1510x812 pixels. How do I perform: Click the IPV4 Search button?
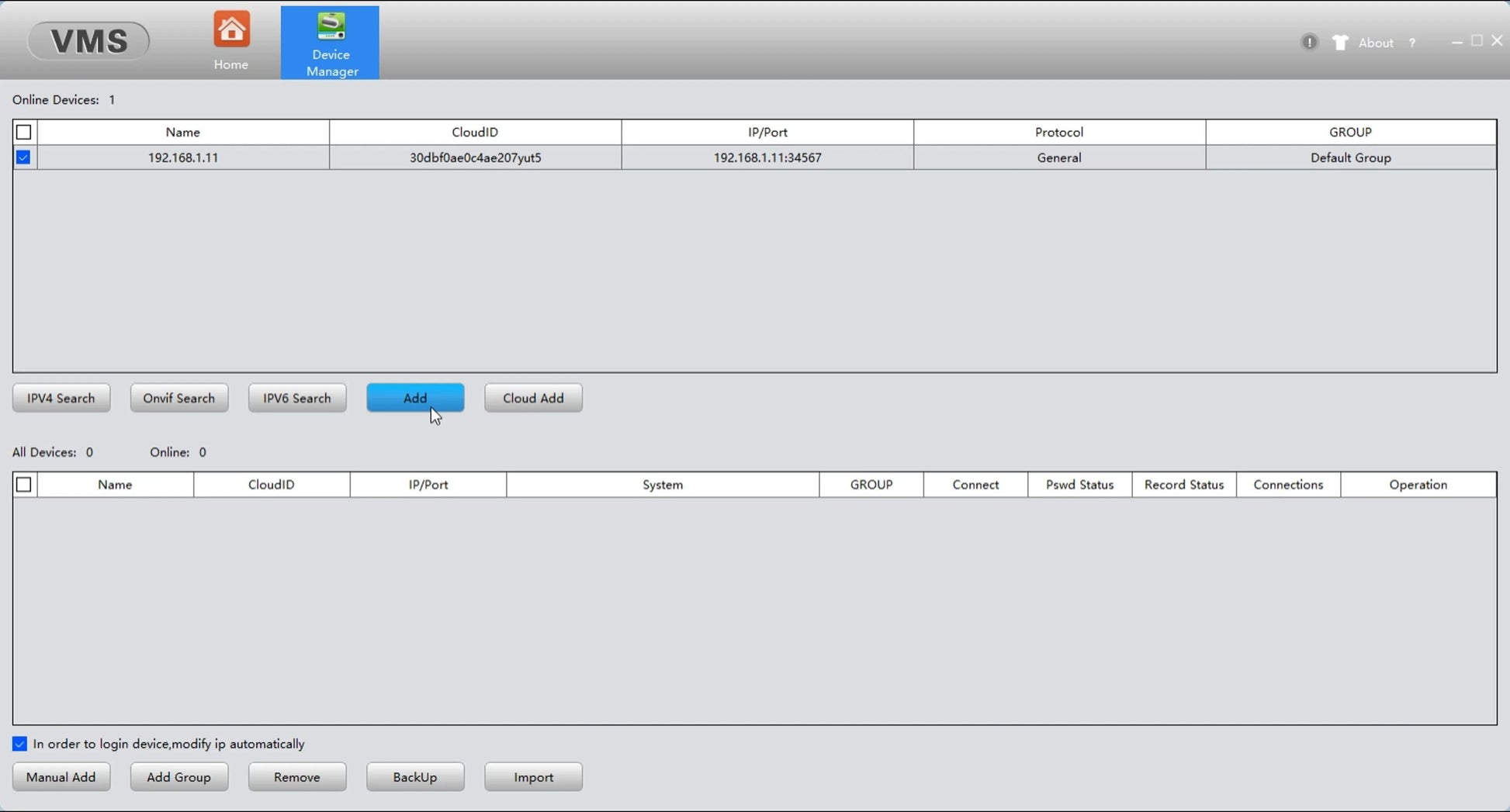tap(61, 399)
